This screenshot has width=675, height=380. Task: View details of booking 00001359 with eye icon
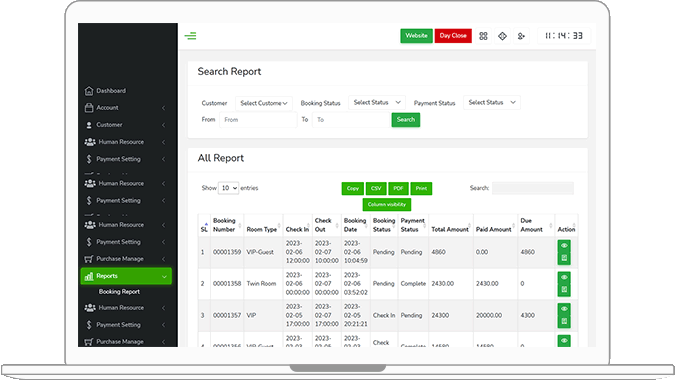[x=564, y=246]
